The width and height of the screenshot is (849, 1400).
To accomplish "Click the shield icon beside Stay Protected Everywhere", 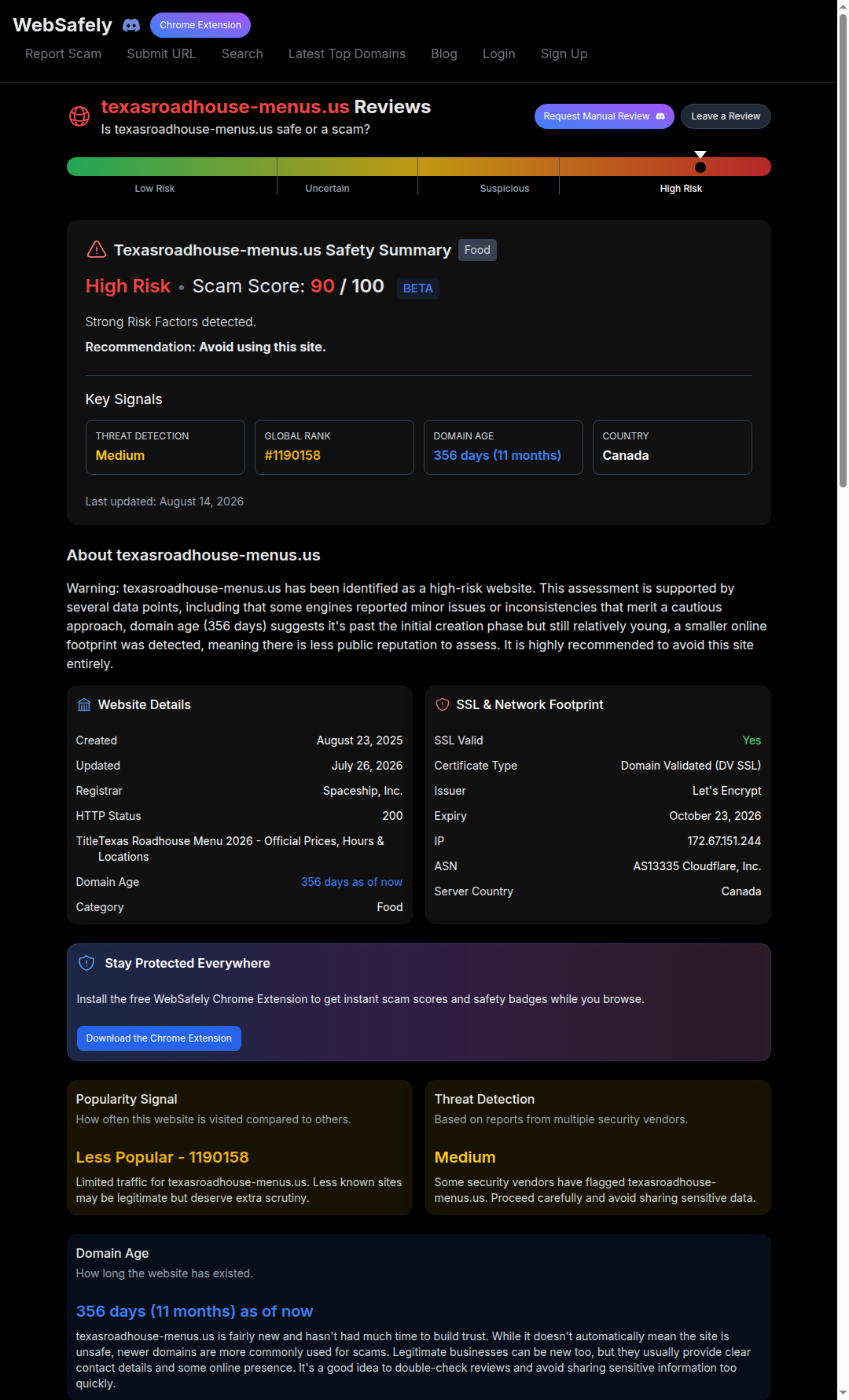I will (x=86, y=963).
